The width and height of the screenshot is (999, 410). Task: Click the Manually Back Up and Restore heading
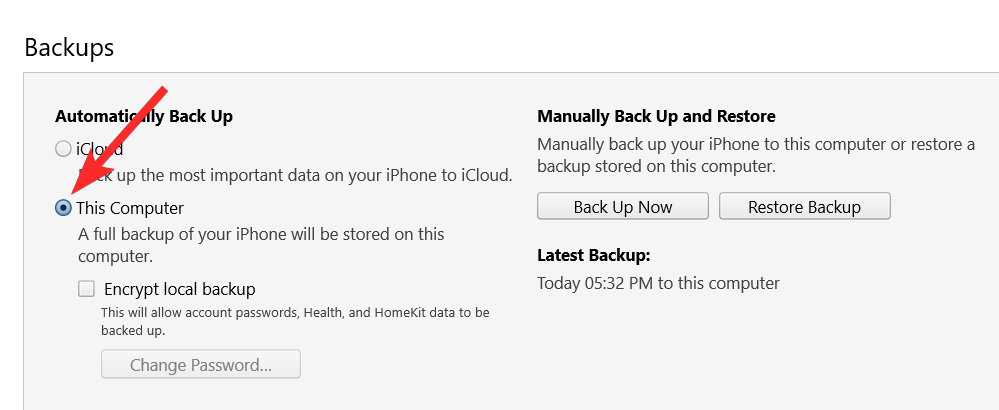(656, 116)
